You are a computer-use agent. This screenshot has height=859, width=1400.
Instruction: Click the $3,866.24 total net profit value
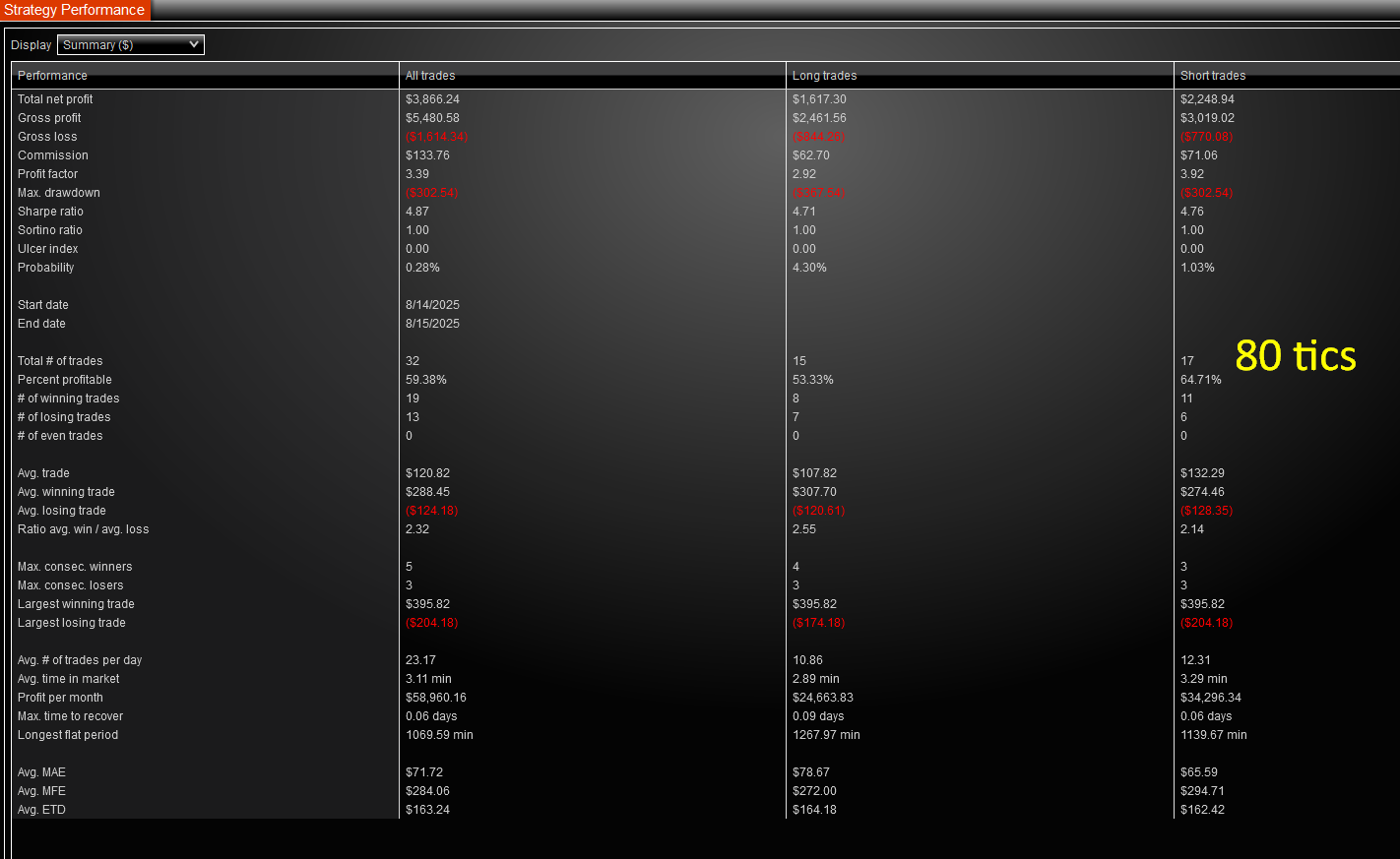click(x=432, y=99)
